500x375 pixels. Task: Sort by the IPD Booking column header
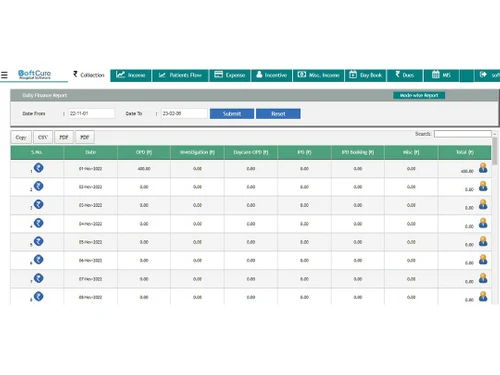[x=358, y=152]
